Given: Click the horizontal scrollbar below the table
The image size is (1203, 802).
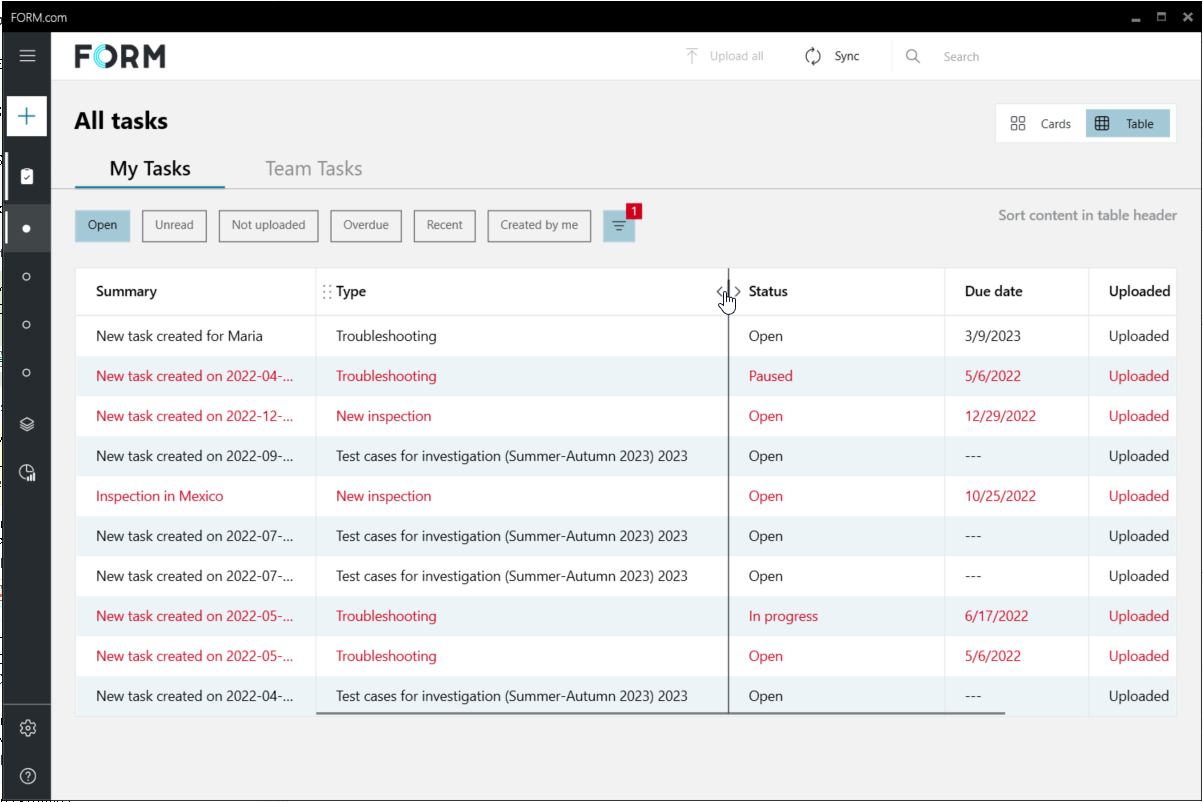Looking at the screenshot, I should pos(660,713).
